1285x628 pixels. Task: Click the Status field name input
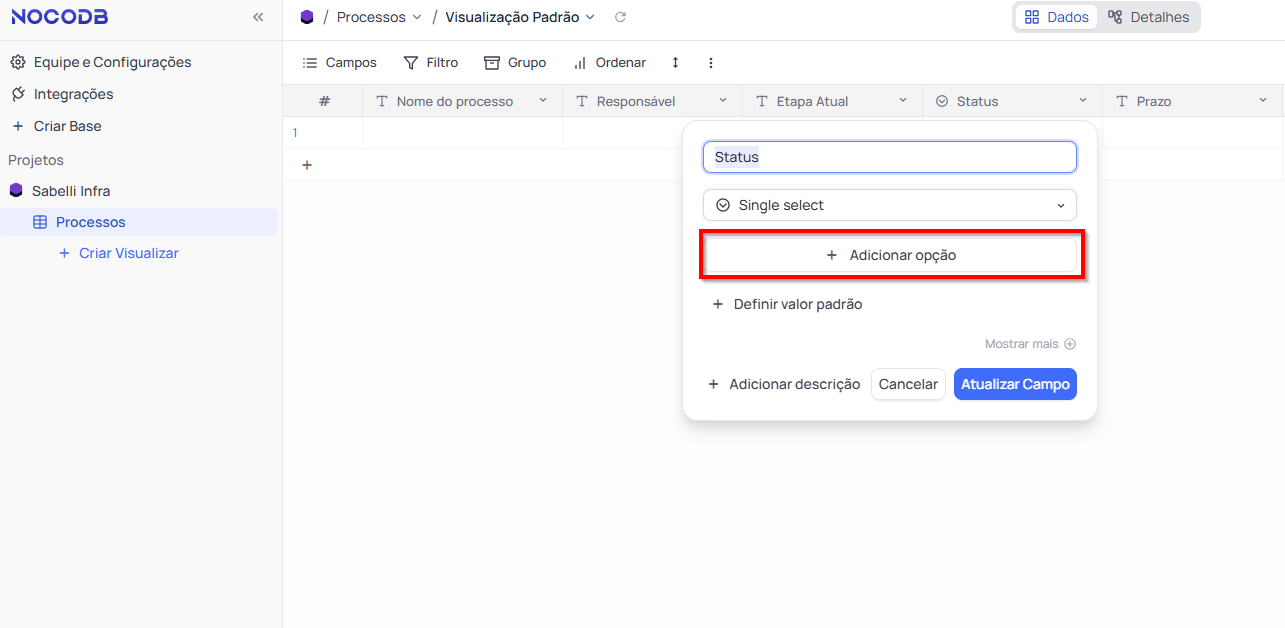(x=889, y=156)
